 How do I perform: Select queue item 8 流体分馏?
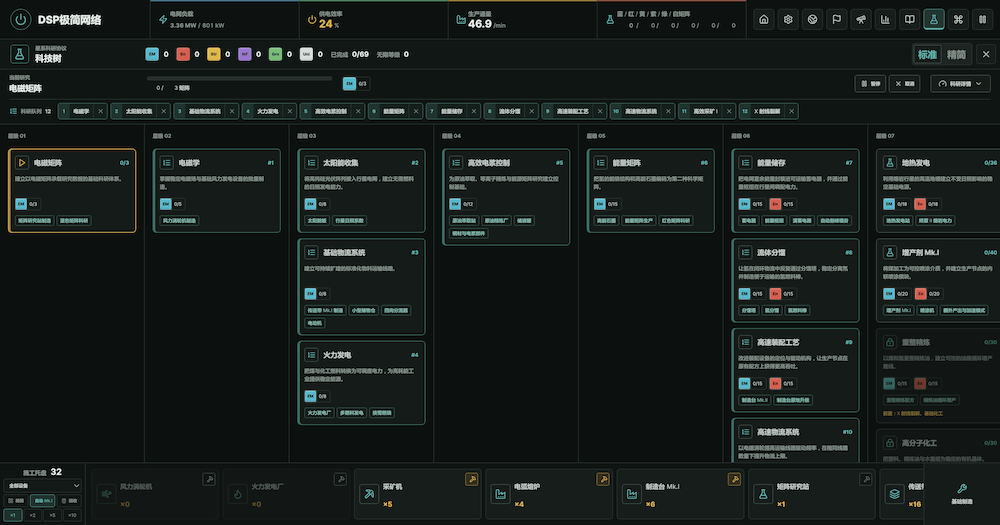click(511, 111)
